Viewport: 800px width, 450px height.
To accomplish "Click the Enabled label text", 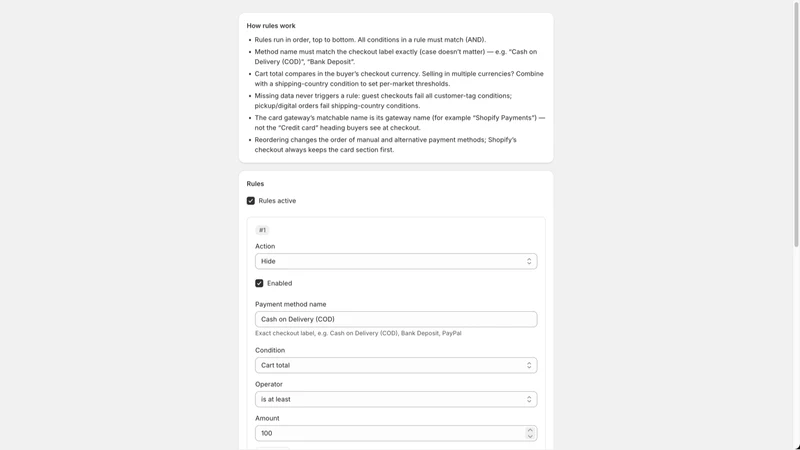I will (280, 283).
